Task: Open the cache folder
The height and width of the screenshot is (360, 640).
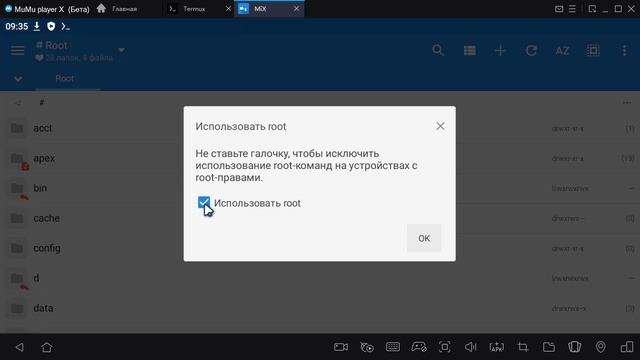Action: 320,218
